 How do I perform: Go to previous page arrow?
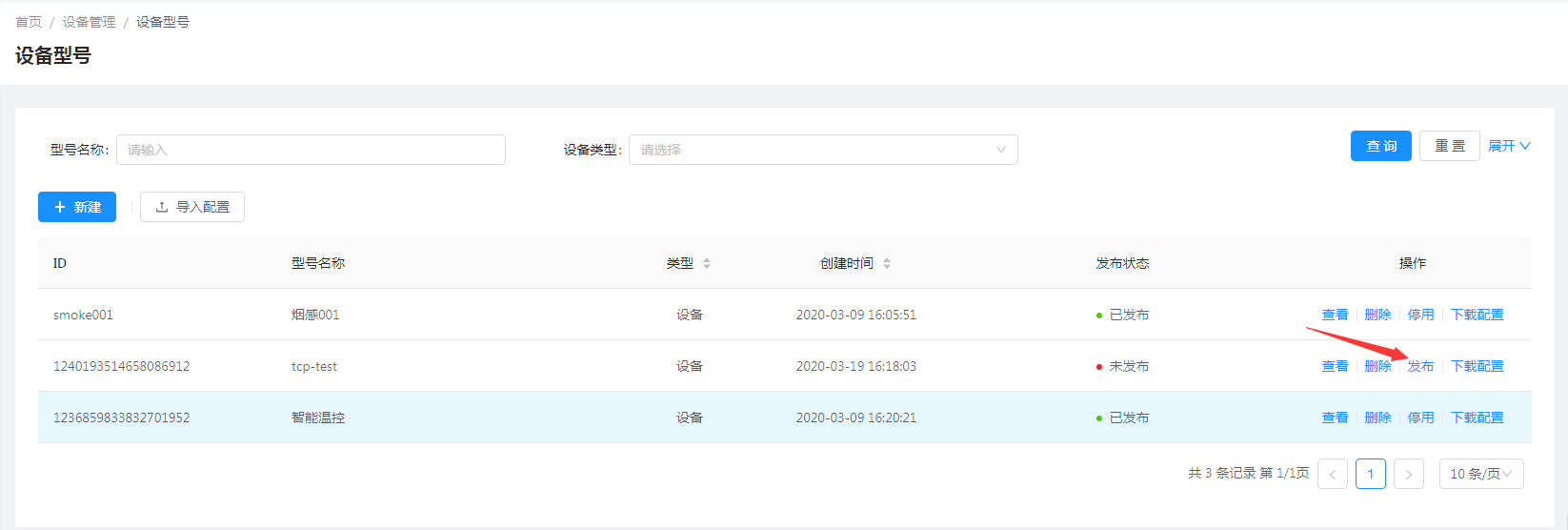point(1332,474)
